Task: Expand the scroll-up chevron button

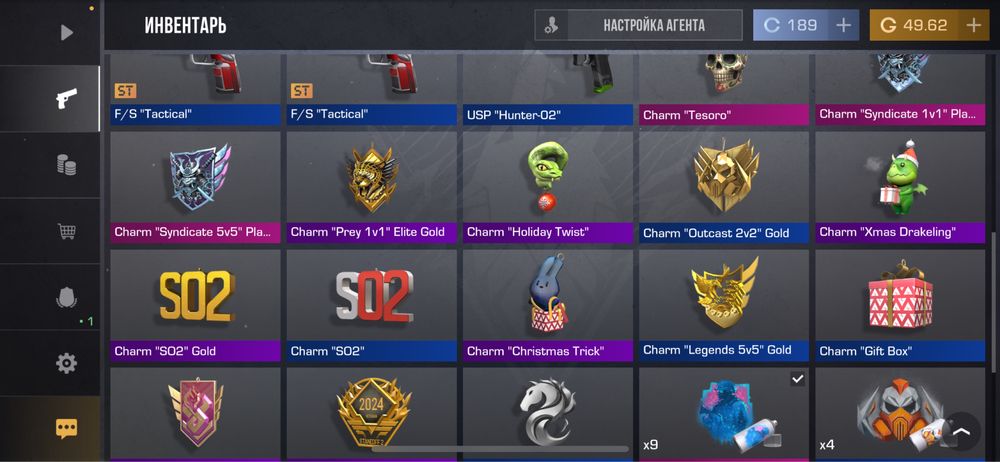Action: point(961,431)
